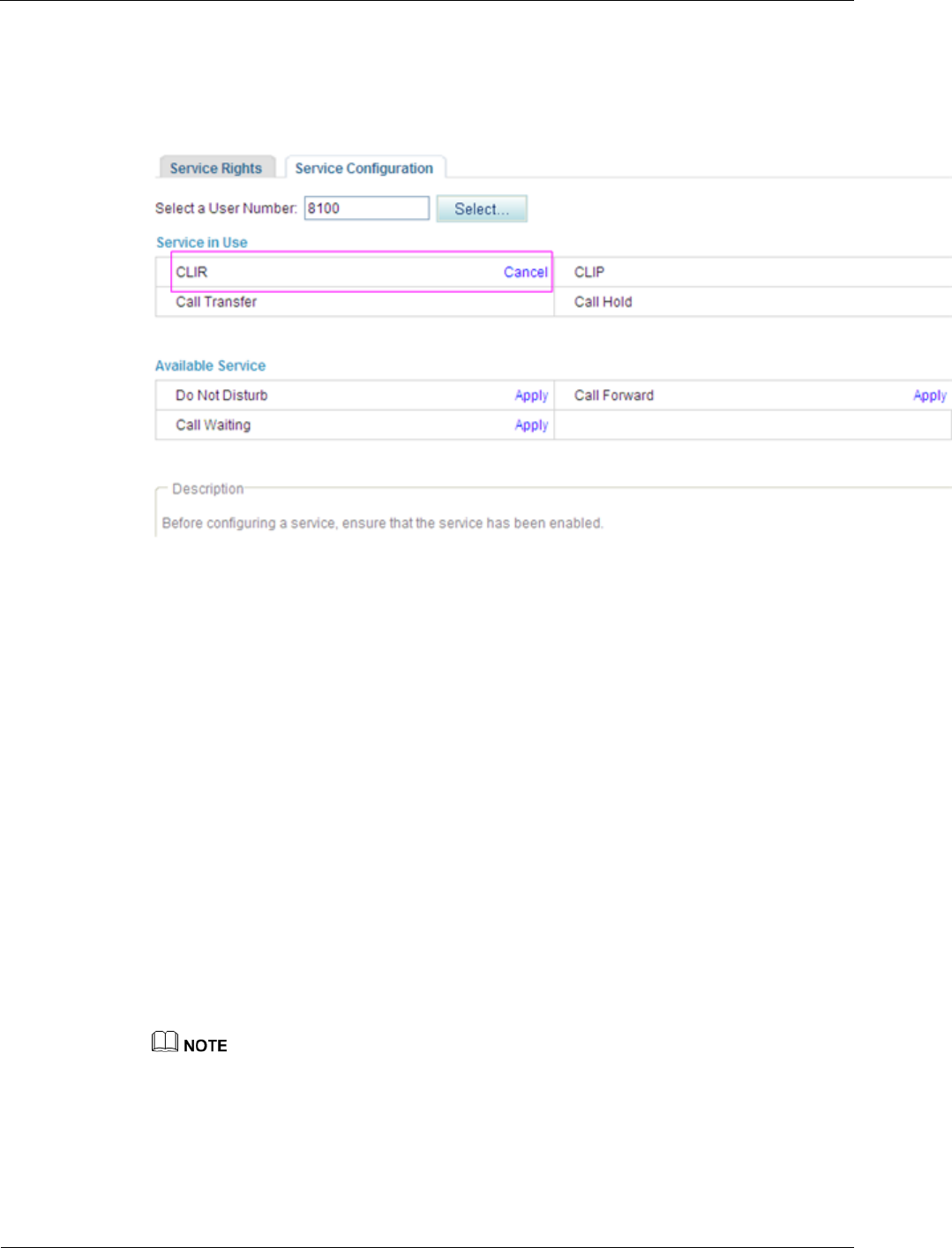
Task: Click the NOTE book icon
Action: pyautogui.click(x=165, y=1042)
